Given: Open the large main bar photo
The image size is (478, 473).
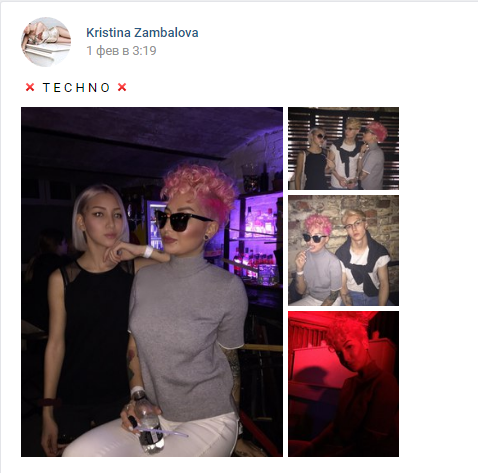Looking at the screenshot, I should pyautogui.click(x=152, y=282).
